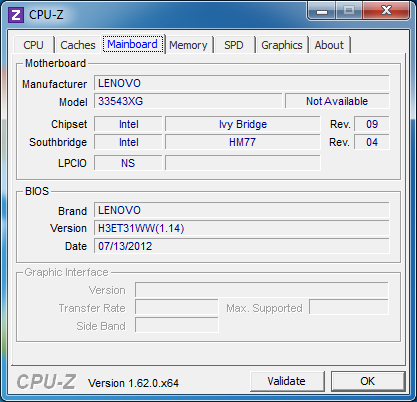This screenshot has width=417, height=402.
Task: Click the disabled maximize button
Action: tap(349, 11)
